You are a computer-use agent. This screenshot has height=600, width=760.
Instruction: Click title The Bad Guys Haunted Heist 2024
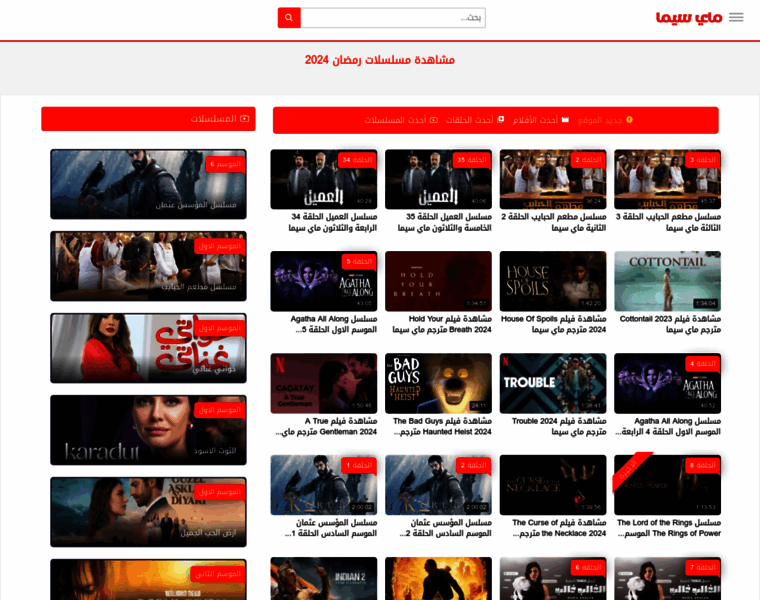[x=442, y=426]
